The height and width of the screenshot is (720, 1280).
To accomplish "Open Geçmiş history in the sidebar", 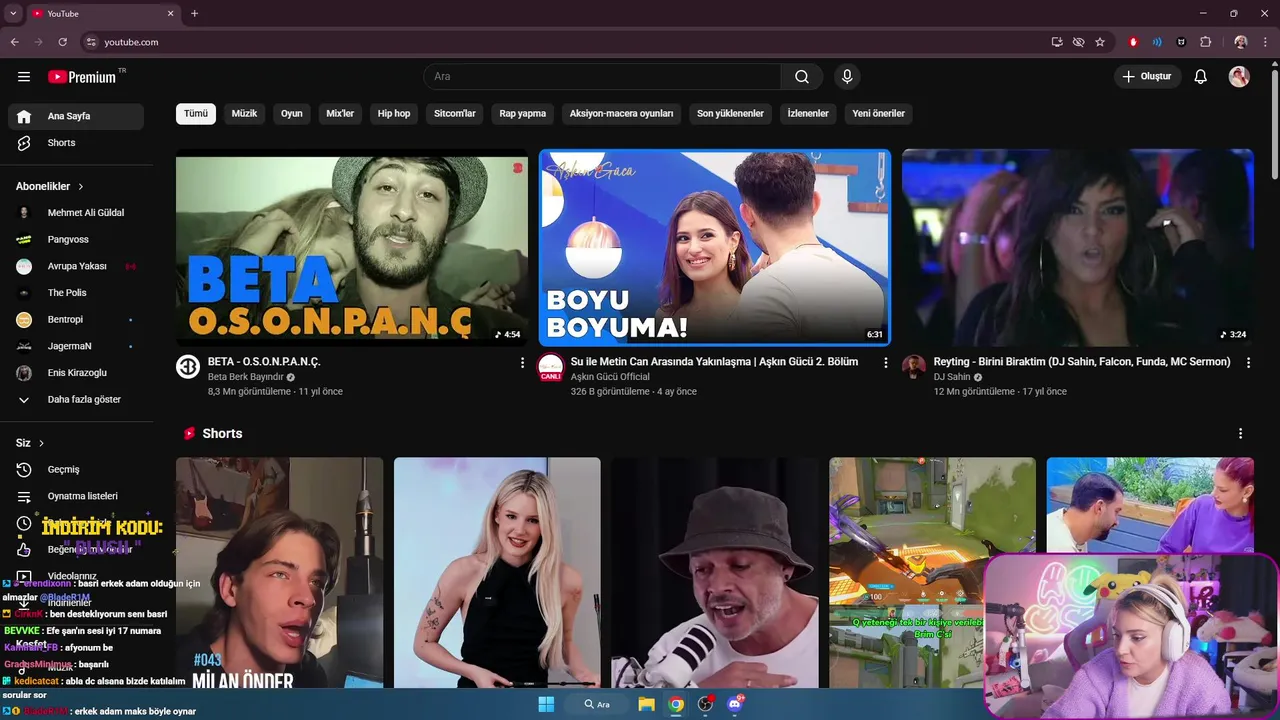I will coord(76,470).
